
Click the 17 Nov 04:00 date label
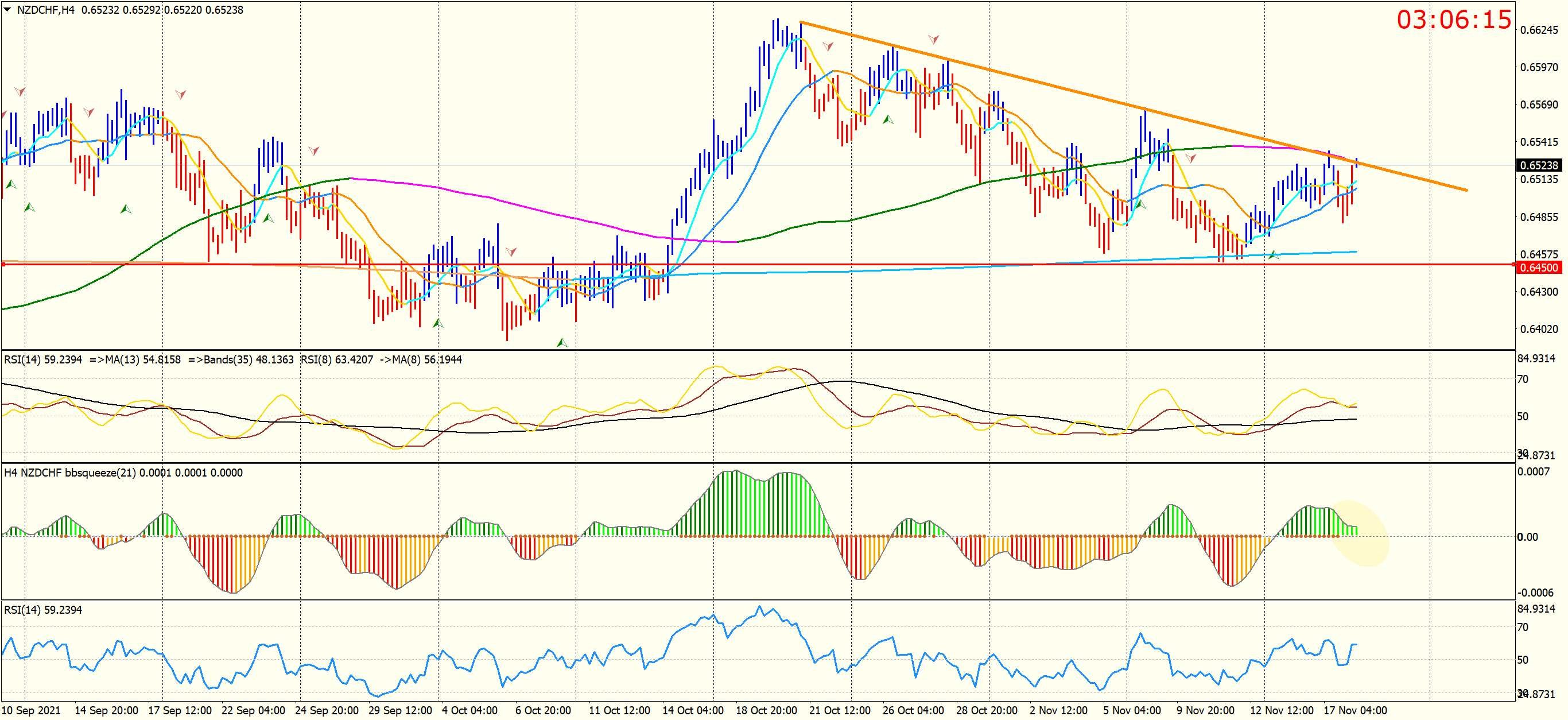[1355, 710]
